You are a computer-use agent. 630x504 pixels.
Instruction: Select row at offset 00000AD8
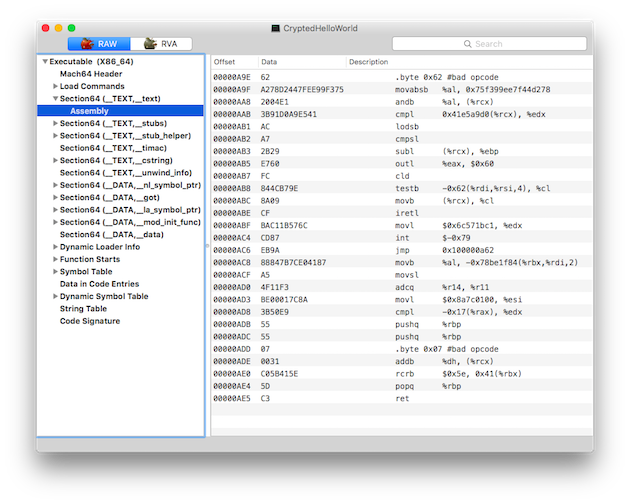click(402, 312)
